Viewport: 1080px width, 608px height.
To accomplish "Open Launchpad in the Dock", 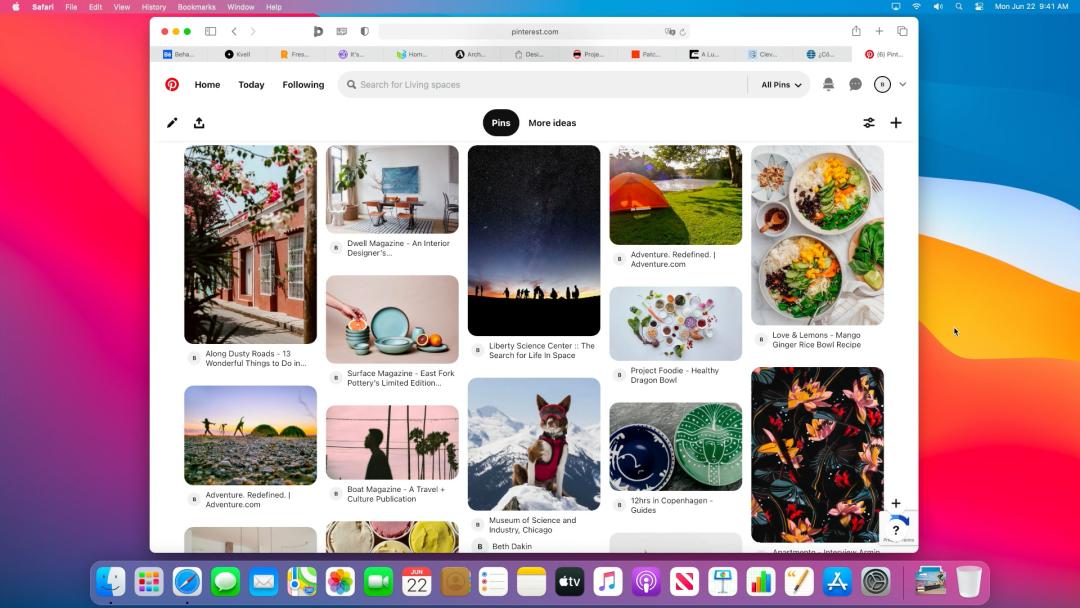I will (x=149, y=582).
